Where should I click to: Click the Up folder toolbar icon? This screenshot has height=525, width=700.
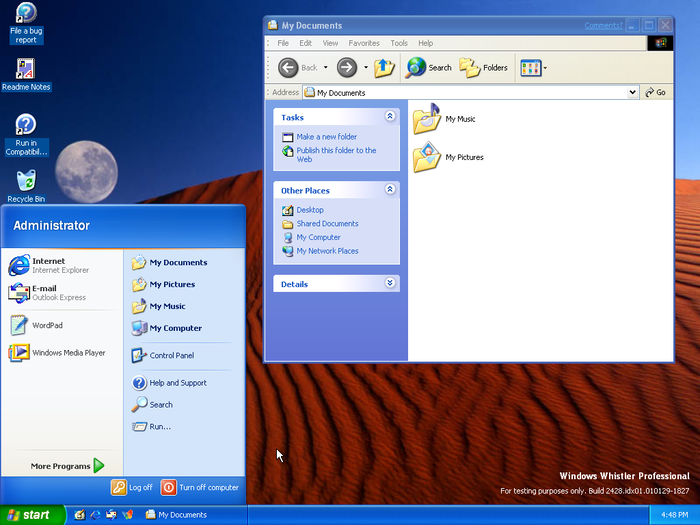[x=384, y=68]
